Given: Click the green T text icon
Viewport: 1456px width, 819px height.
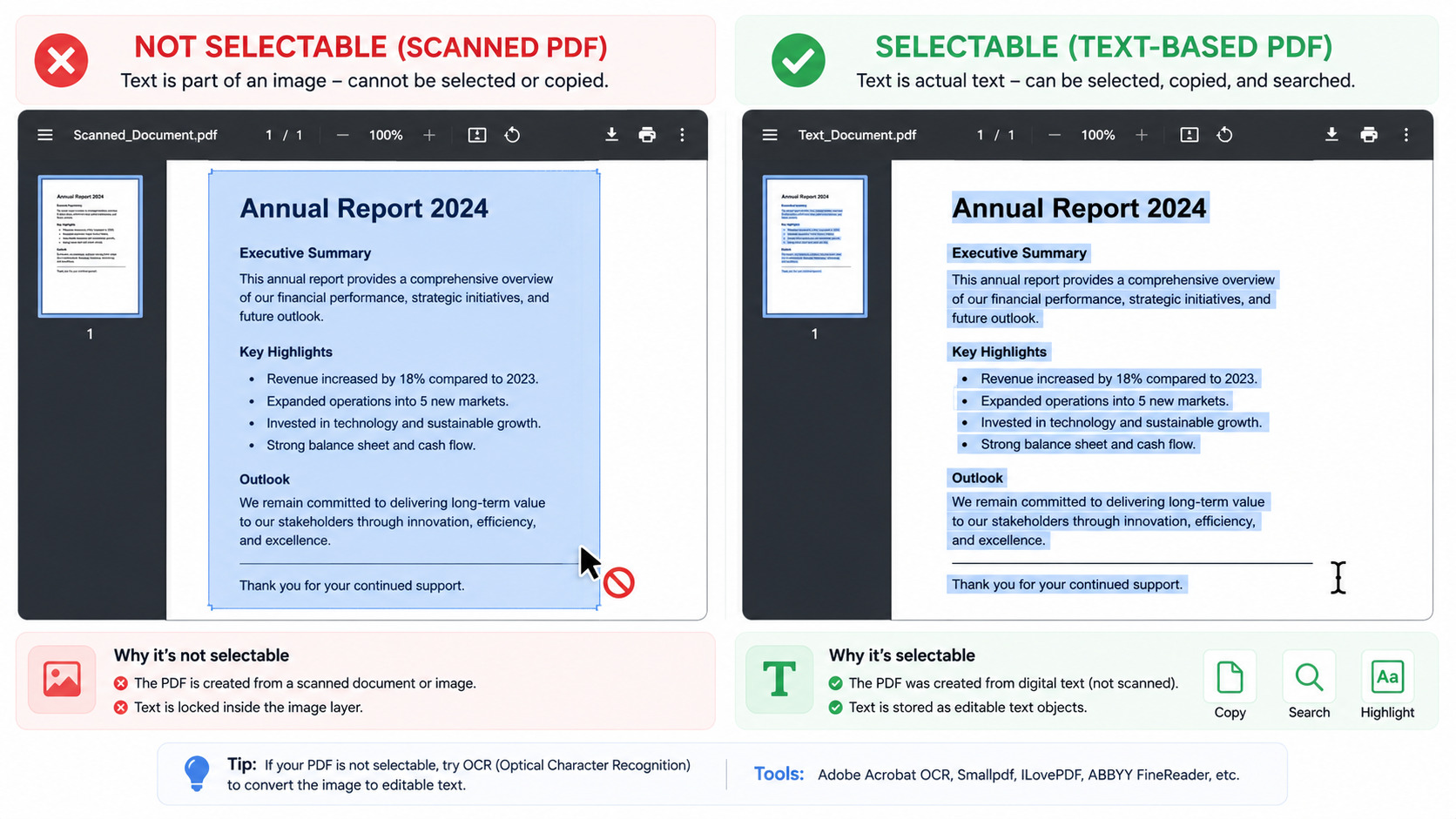Looking at the screenshot, I should click(x=779, y=679).
